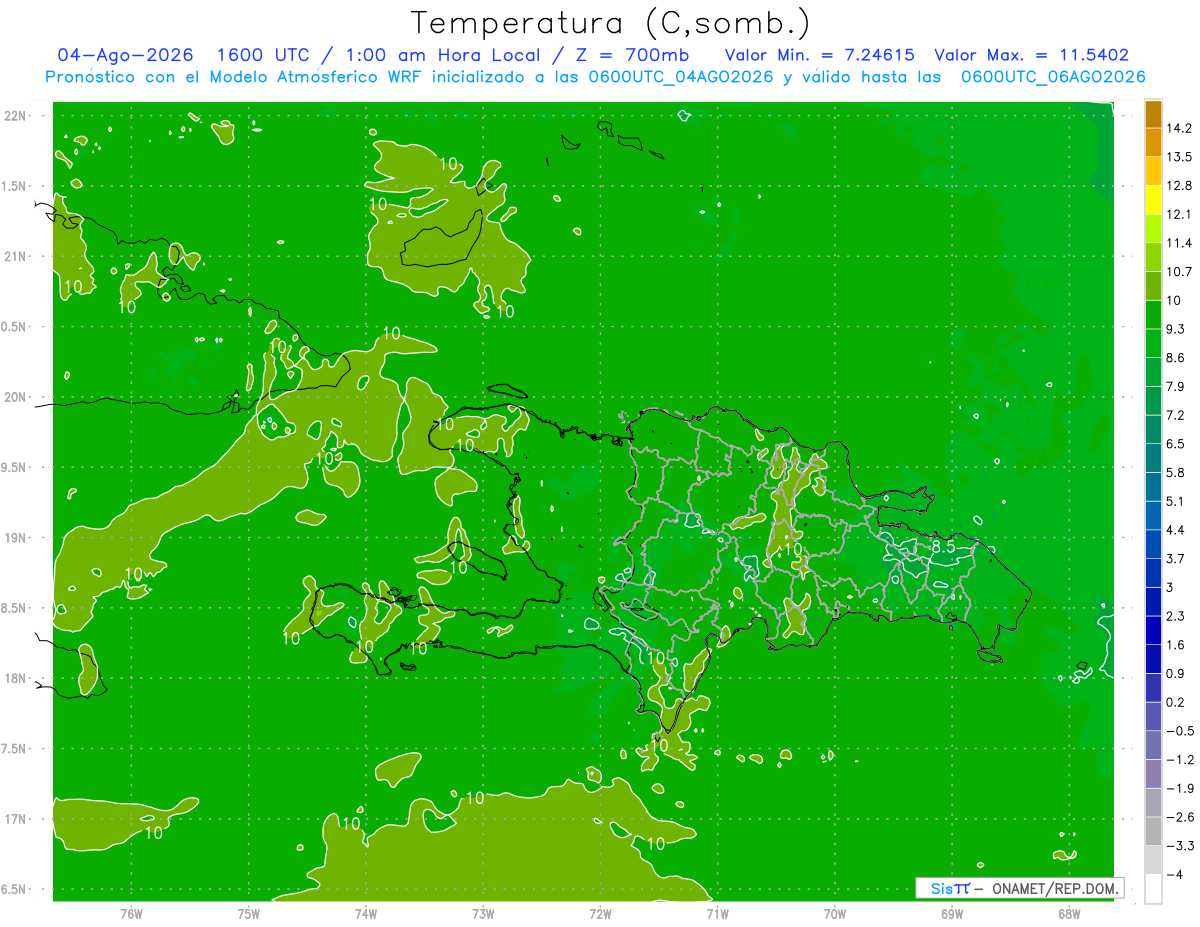Pick the green swatch between 10 and 9.3
Viewport: 1200px width, 927px height.
(1153, 315)
